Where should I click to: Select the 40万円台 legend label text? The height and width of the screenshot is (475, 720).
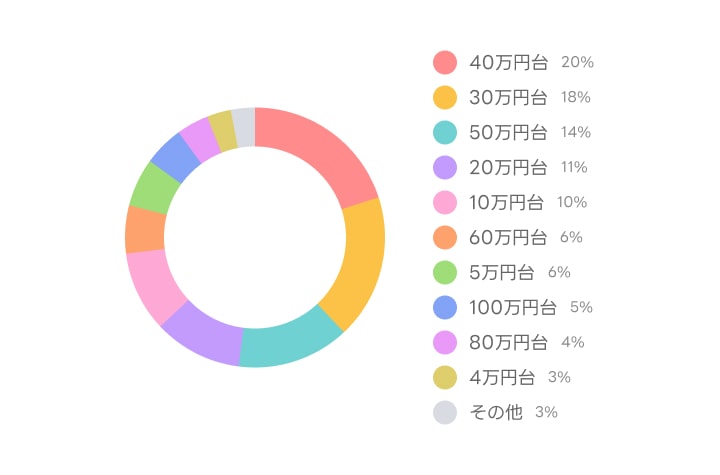[x=508, y=62]
